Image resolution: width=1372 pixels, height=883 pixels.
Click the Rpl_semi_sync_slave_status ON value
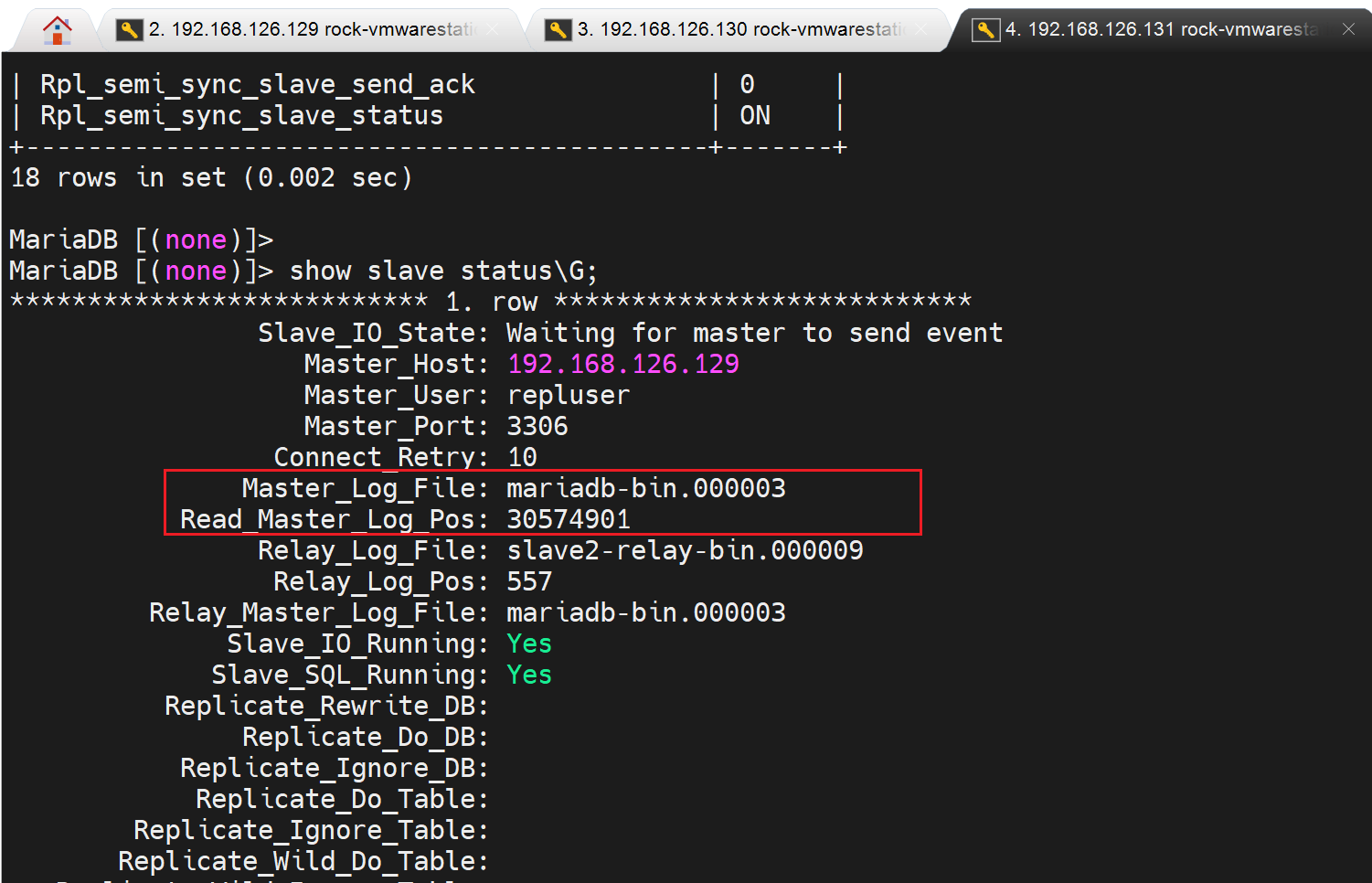point(754,116)
